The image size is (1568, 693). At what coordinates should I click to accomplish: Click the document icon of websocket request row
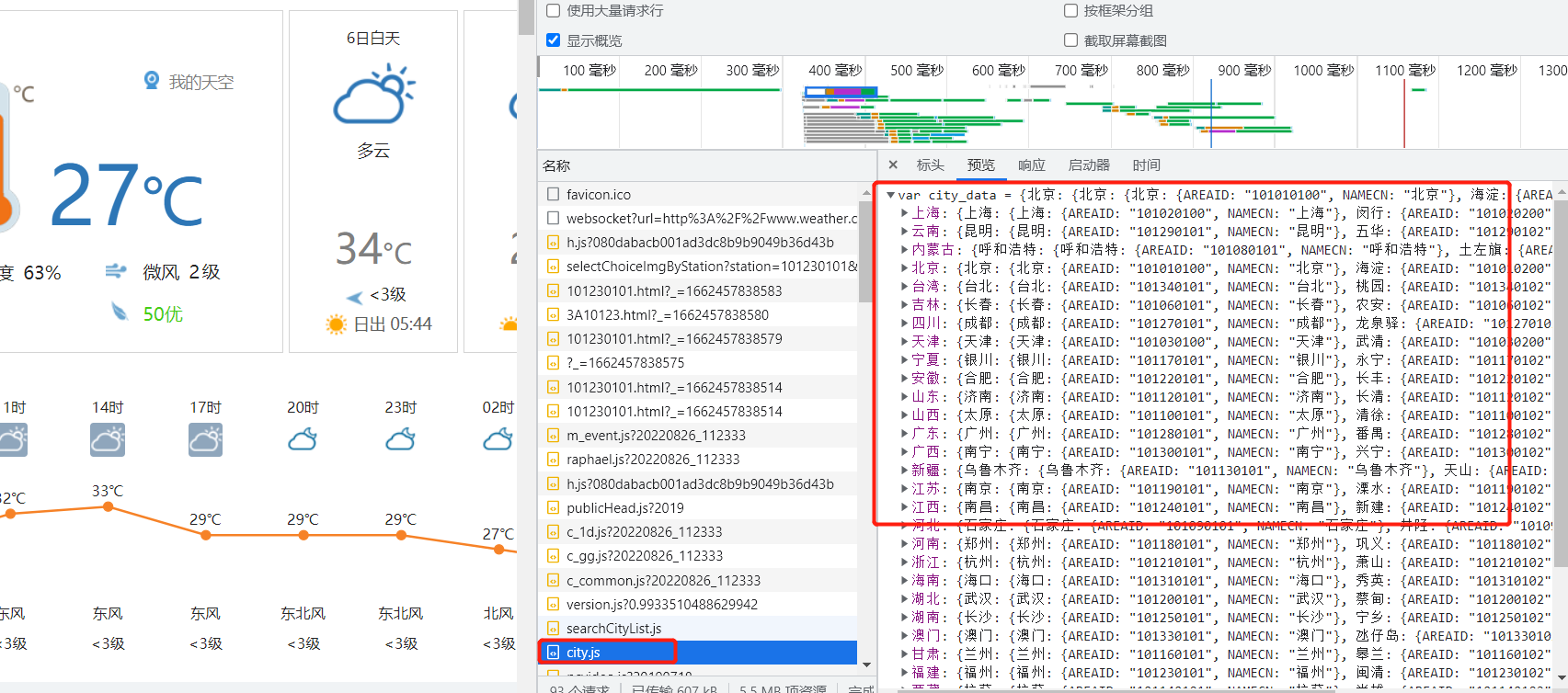[x=553, y=218]
